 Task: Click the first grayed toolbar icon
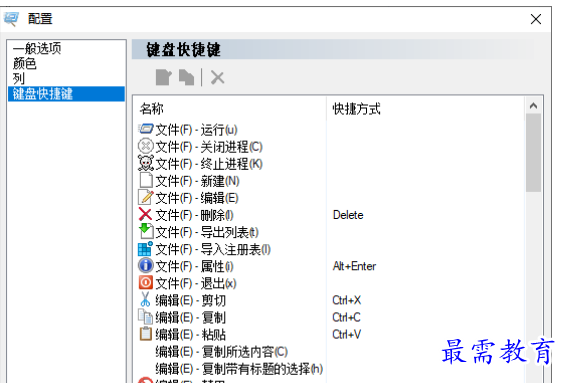tap(163, 77)
